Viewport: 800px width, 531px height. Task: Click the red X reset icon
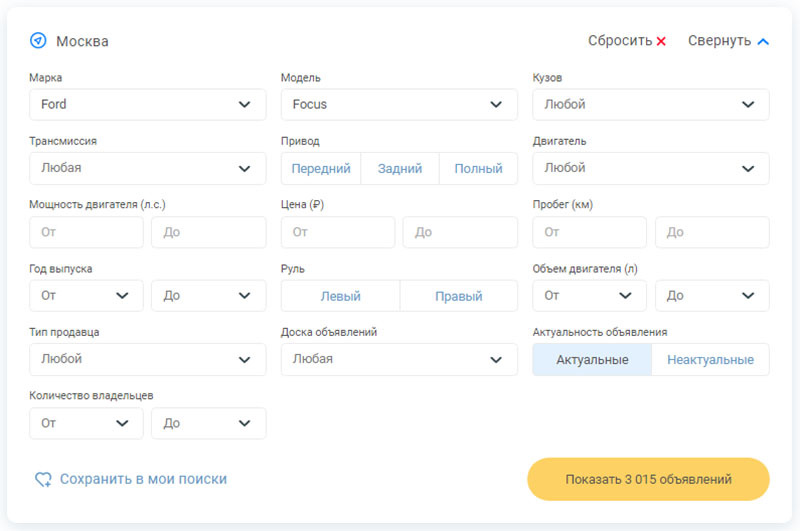(661, 42)
